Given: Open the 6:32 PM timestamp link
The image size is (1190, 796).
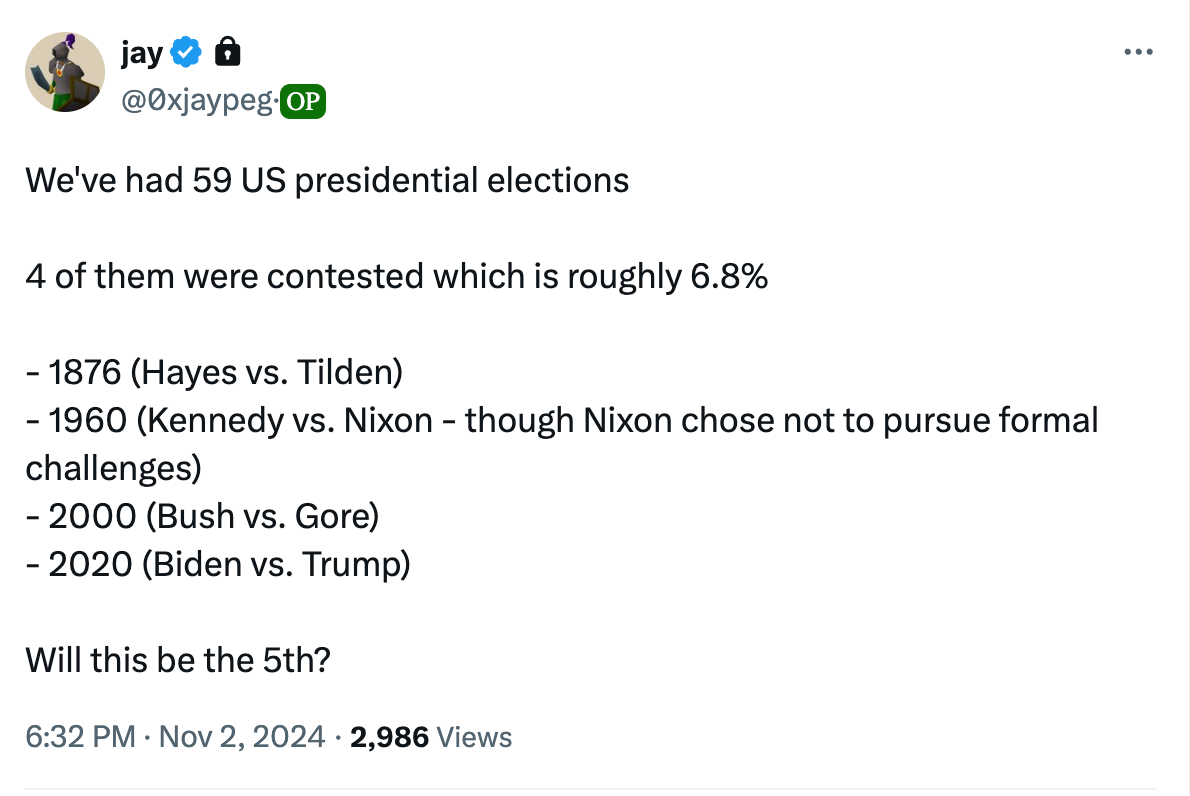Looking at the screenshot, I should pos(80,737).
